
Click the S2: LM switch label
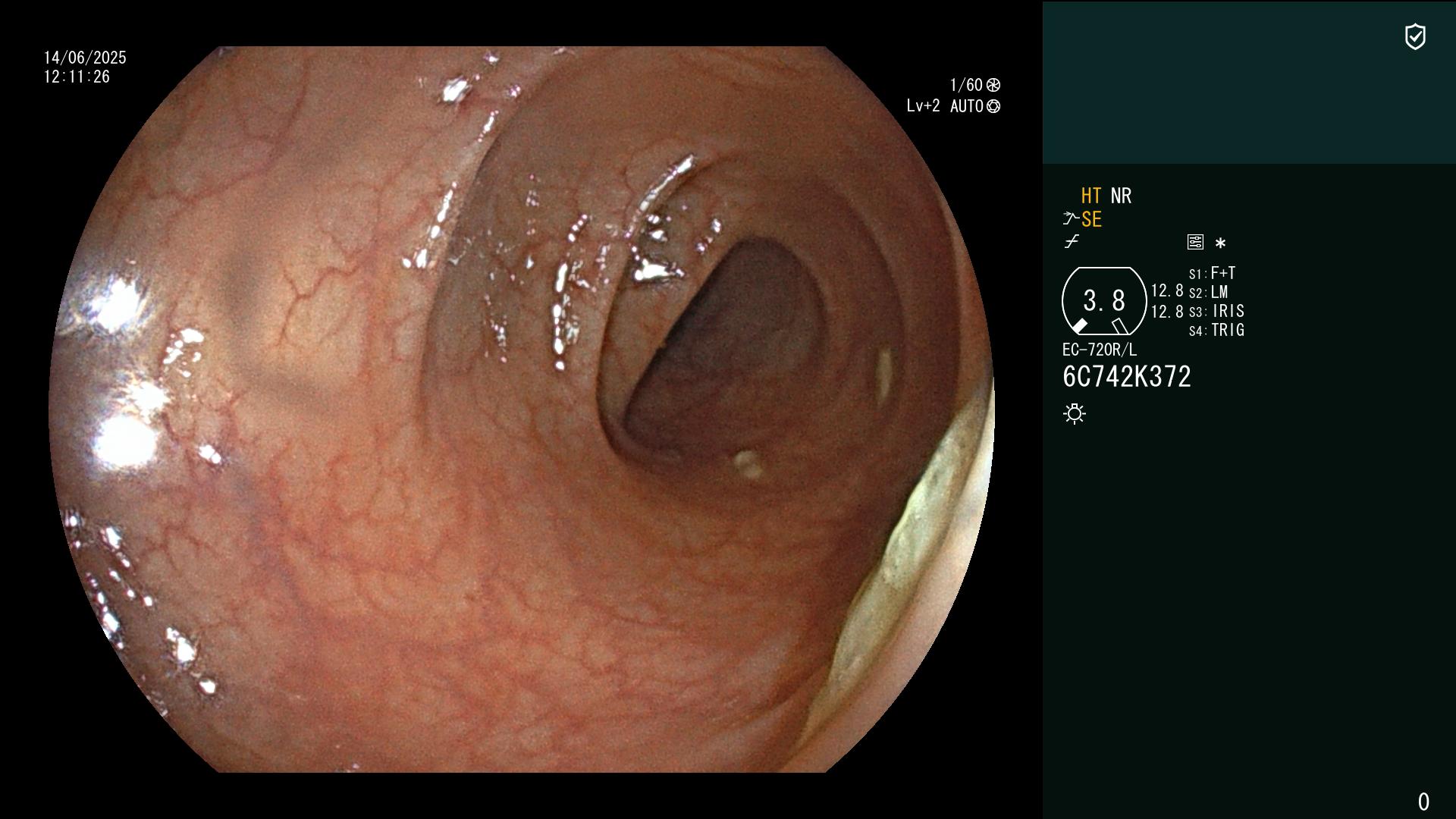click(x=1208, y=292)
